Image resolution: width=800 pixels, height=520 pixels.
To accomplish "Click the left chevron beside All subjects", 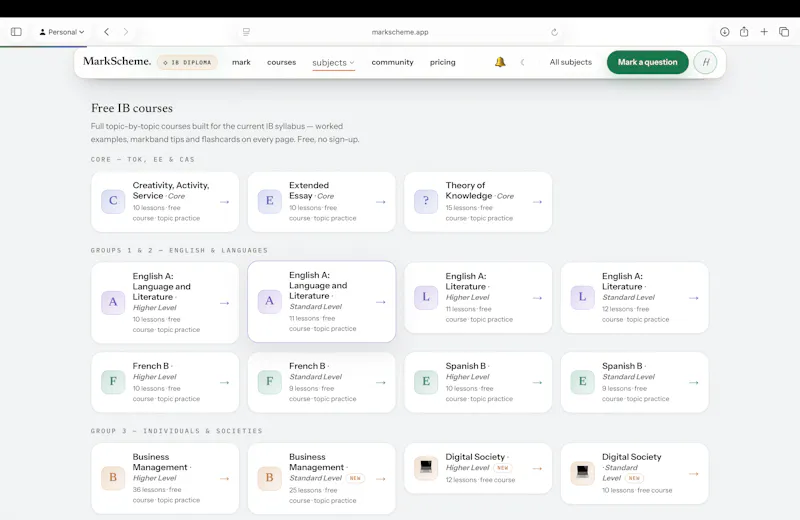I will pyautogui.click(x=522, y=62).
